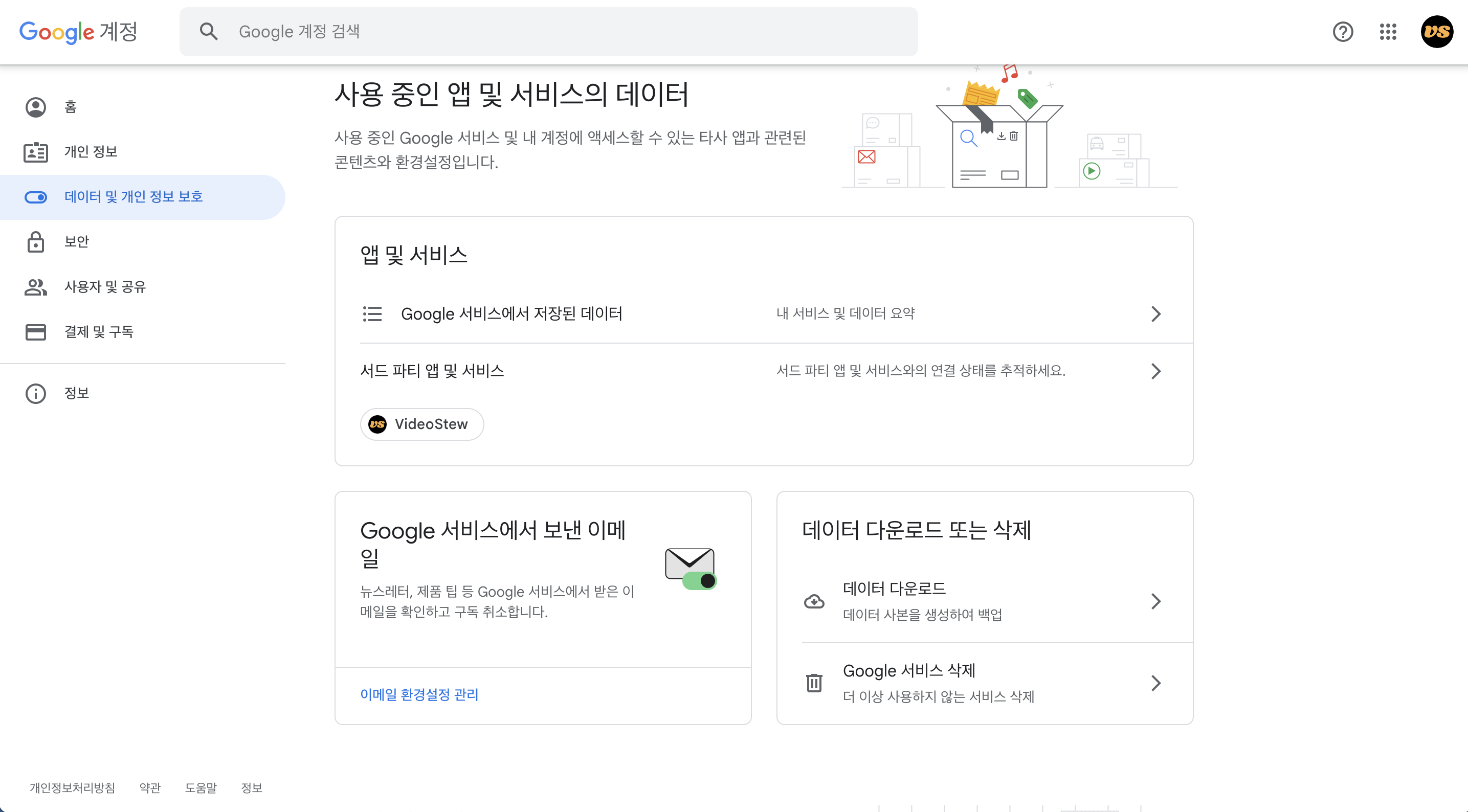Open the Google 서비스 삭제 chevron arrow
Image resolution: width=1468 pixels, height=812 pixels.
[x=1155, y=683]
